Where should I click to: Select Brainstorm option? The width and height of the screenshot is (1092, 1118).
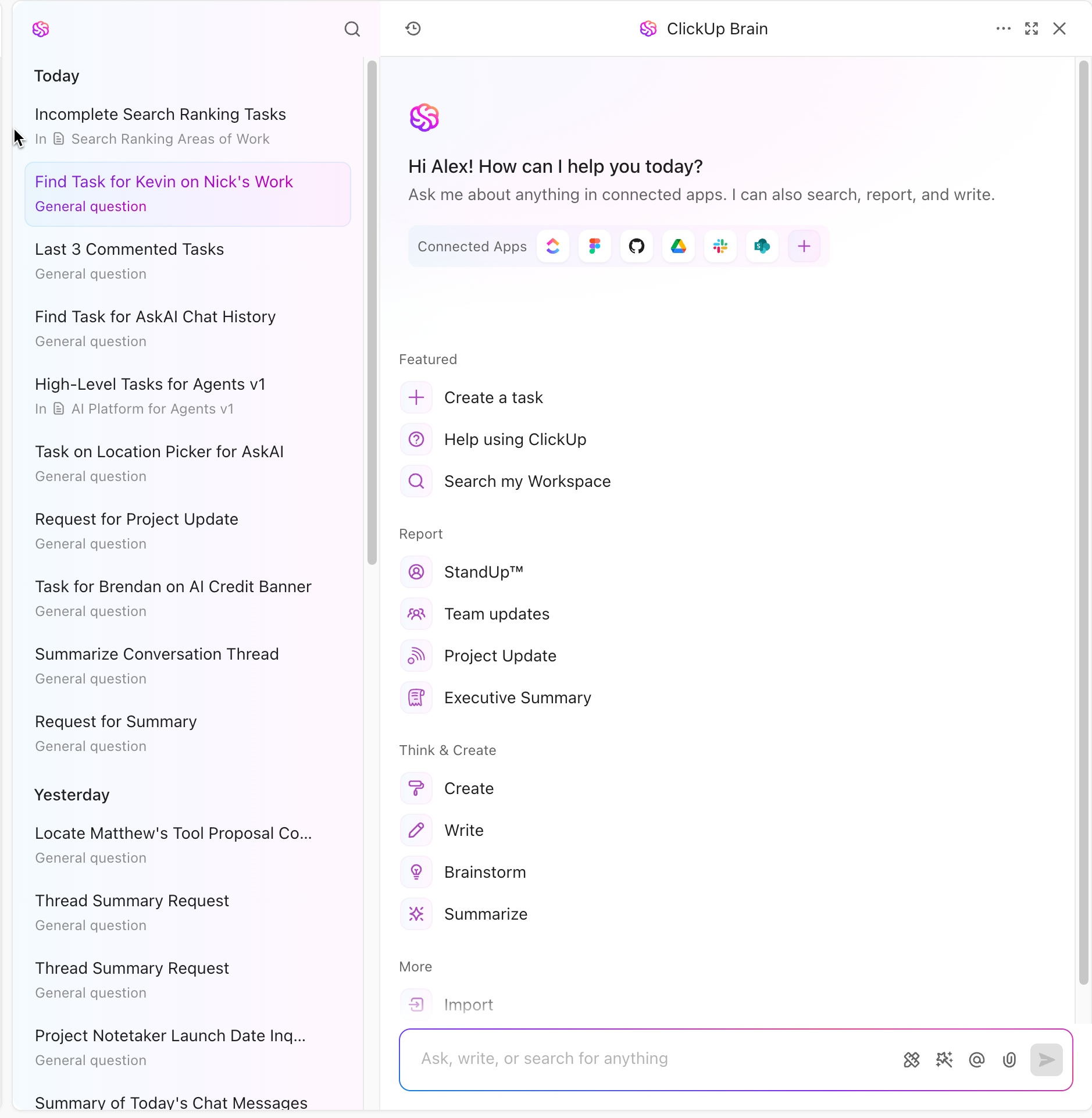(485, 872)
